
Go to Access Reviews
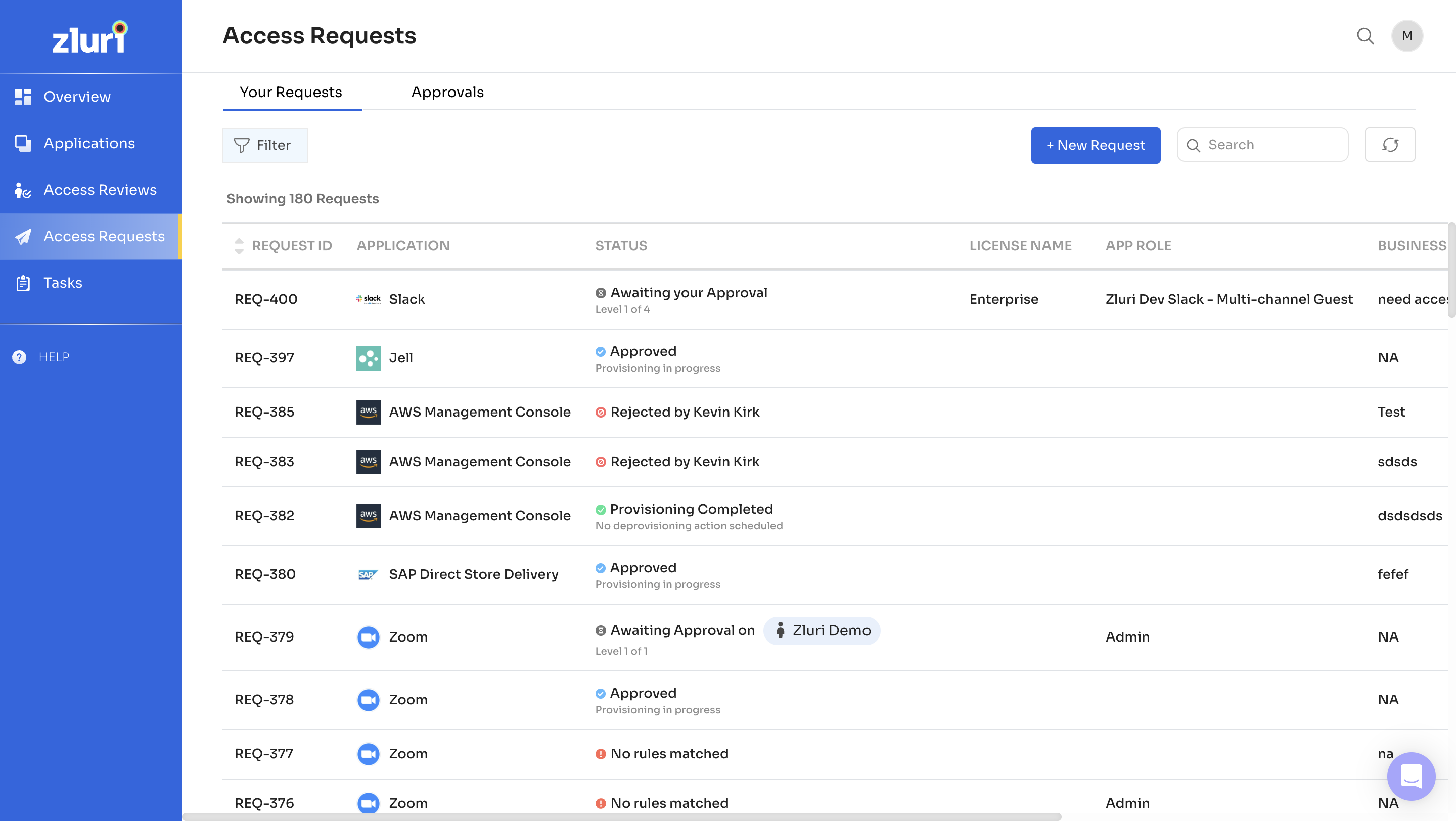point(90,190)
